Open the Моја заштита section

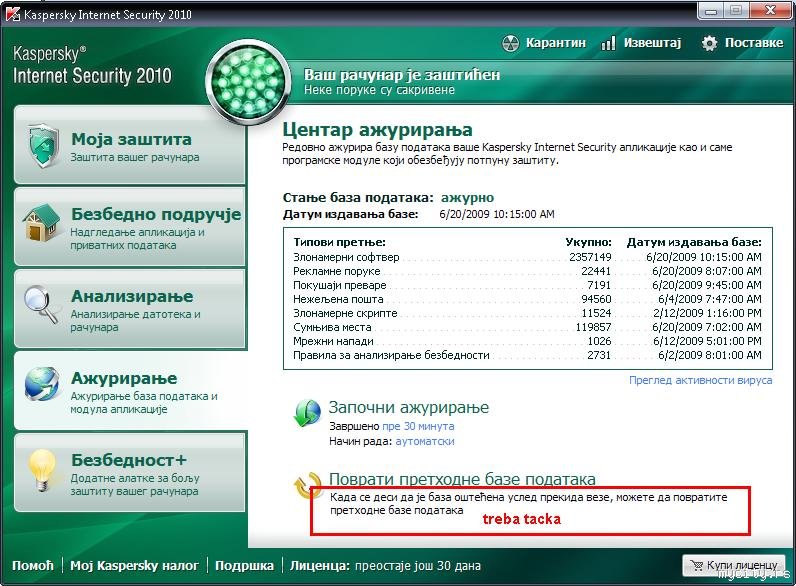(130, 145)
